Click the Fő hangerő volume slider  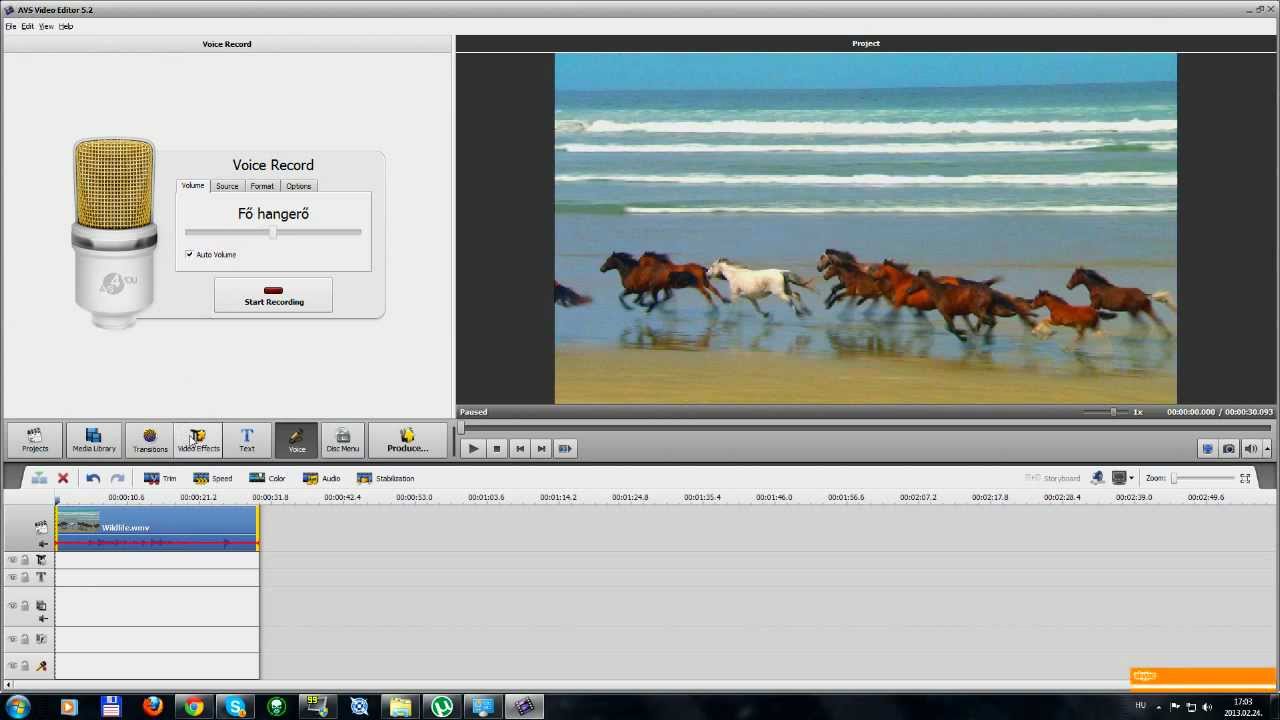tap(273, 232)
